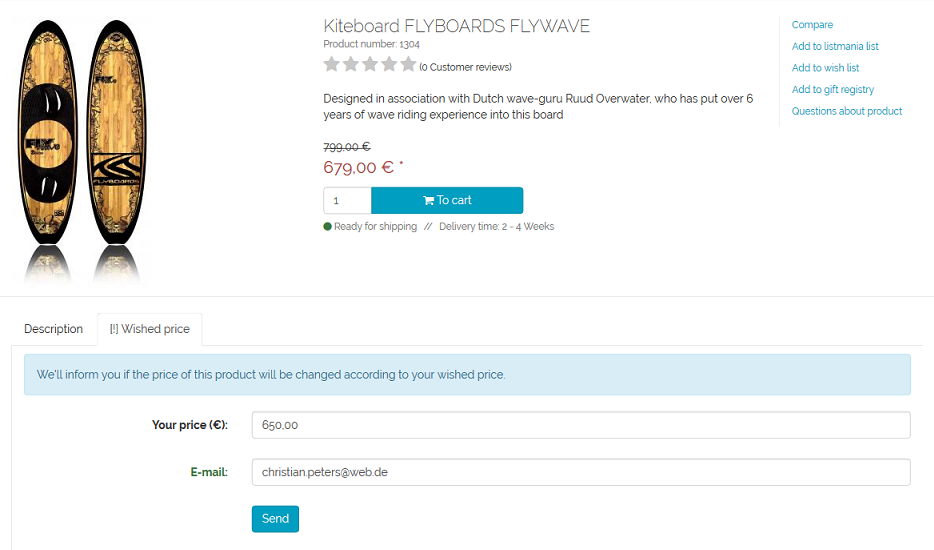Focus the quantity input field
934x550 pixels.
click(x=347, y=201)
